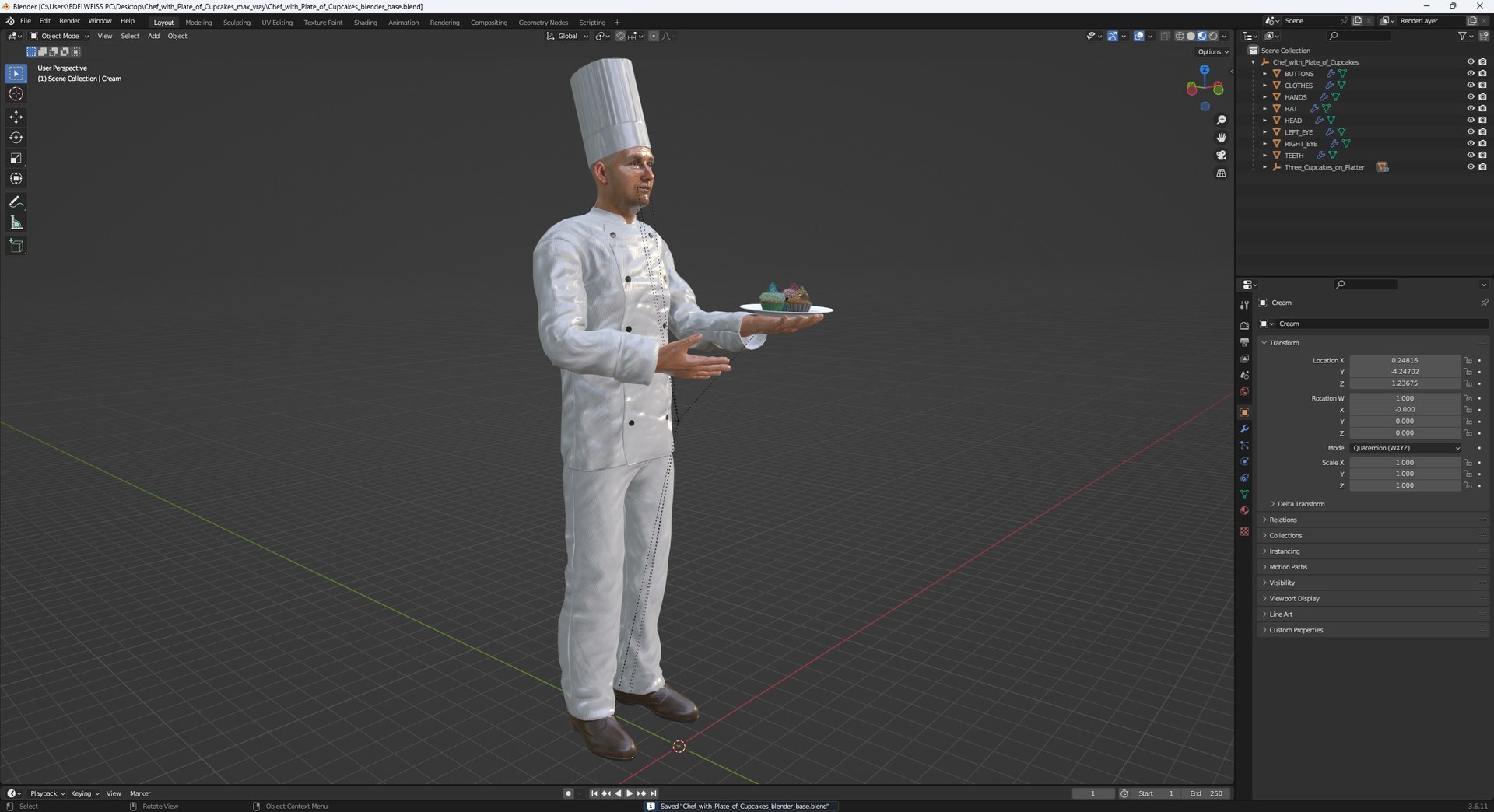1494x812 pixels.
Task: Activate the Move tool
Action: pos(16,117)
